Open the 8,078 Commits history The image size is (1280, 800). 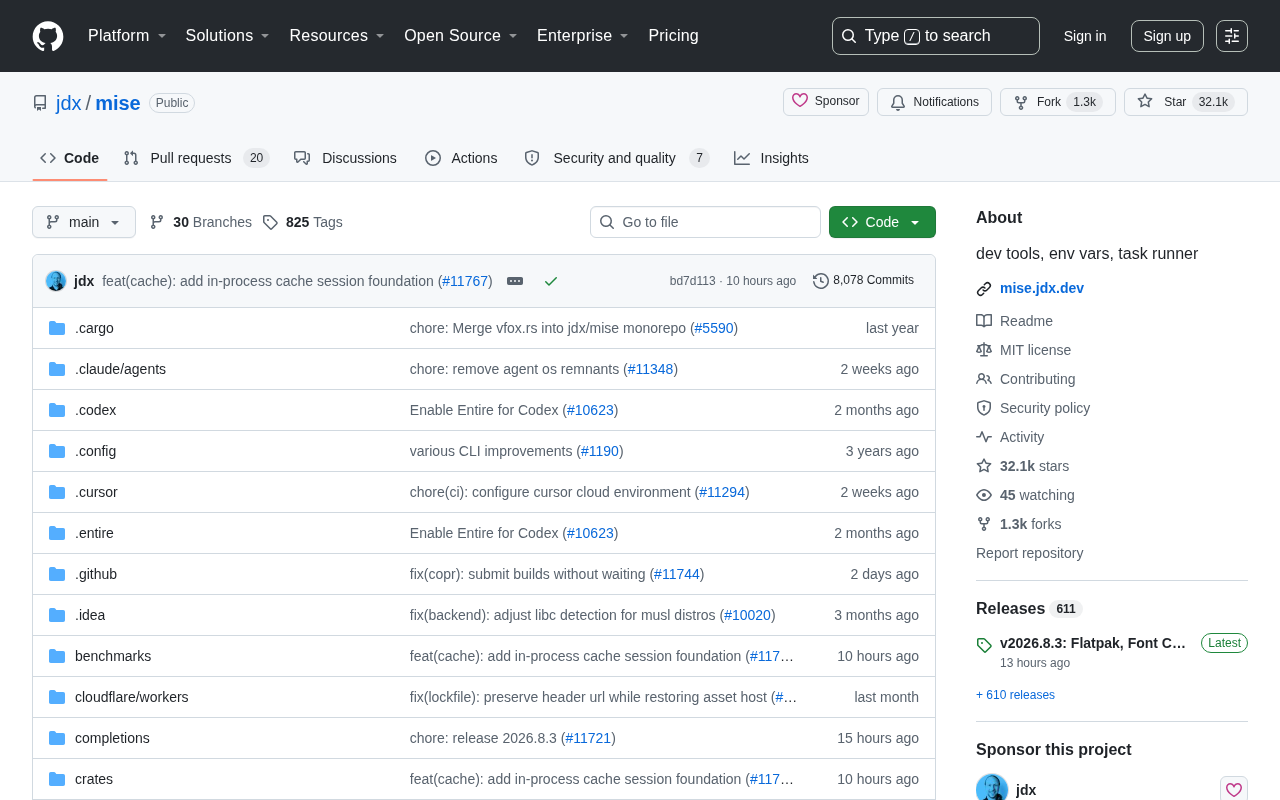point(863,281)
